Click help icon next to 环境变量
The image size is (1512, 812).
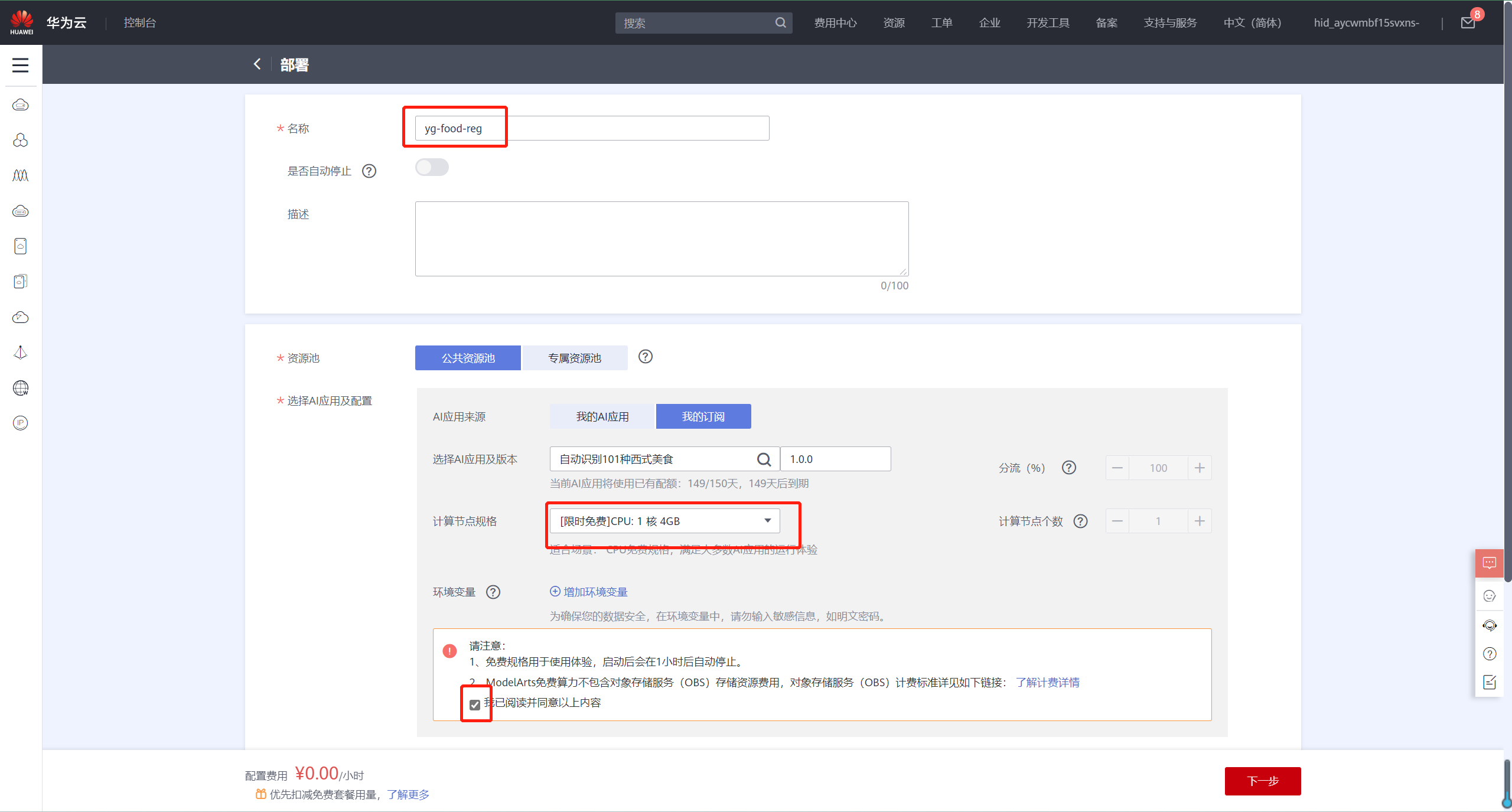[x=493, y=592]
